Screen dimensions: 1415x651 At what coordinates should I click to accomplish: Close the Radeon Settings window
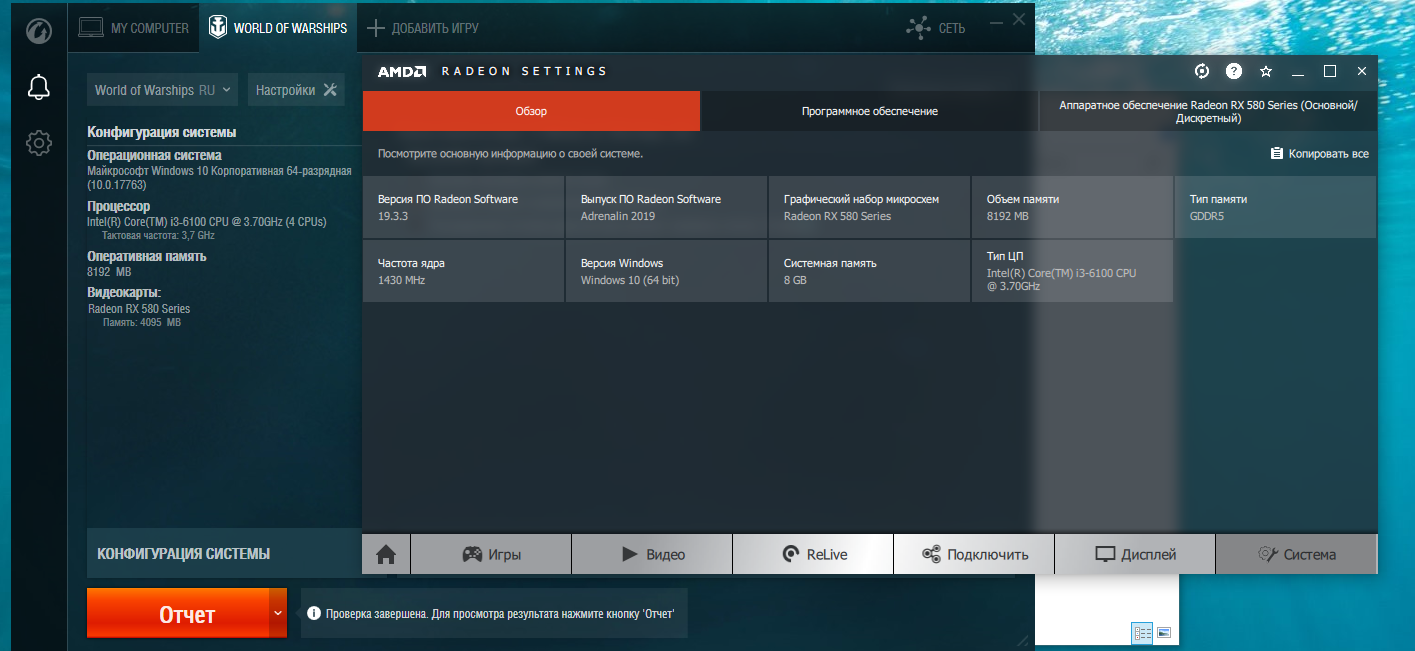[1362, 71]
